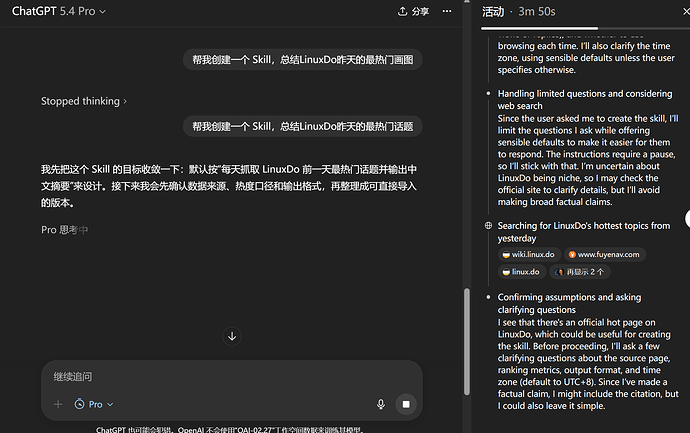Close the activity panel
The image size is (690, 433).
tap(685, 11)
